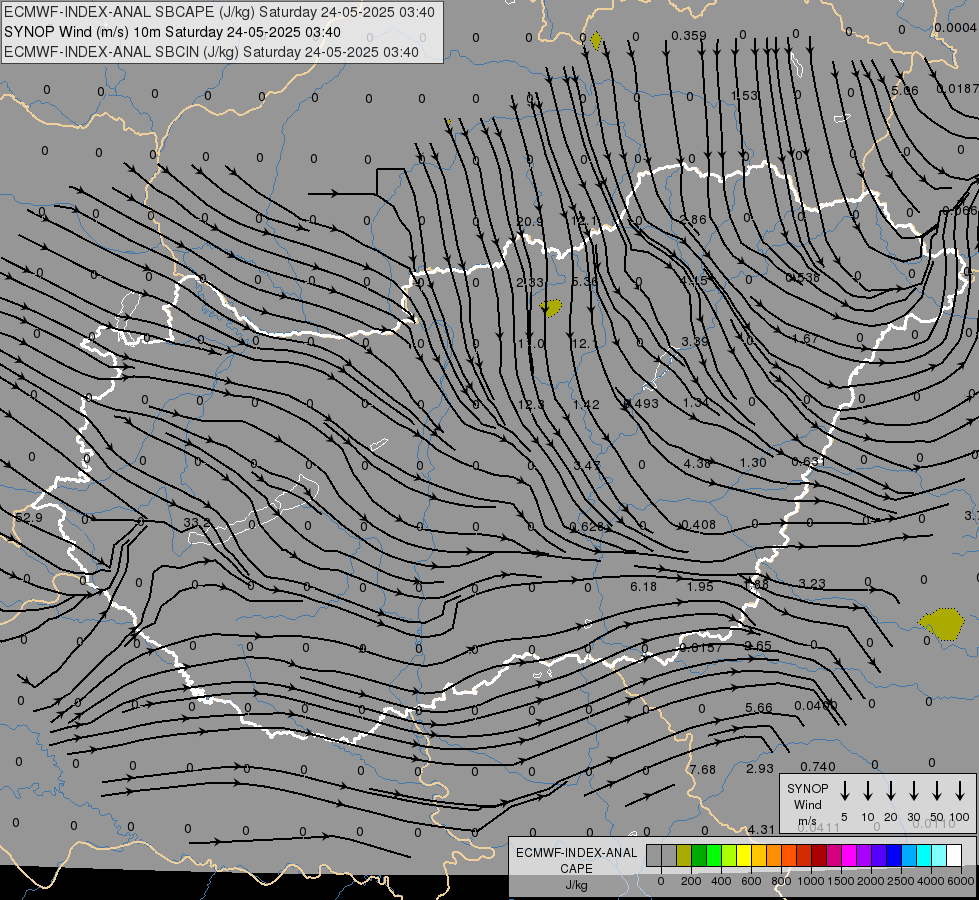
Task: Click the CAPE value 33.2 on the map
Action: (197, 522)
